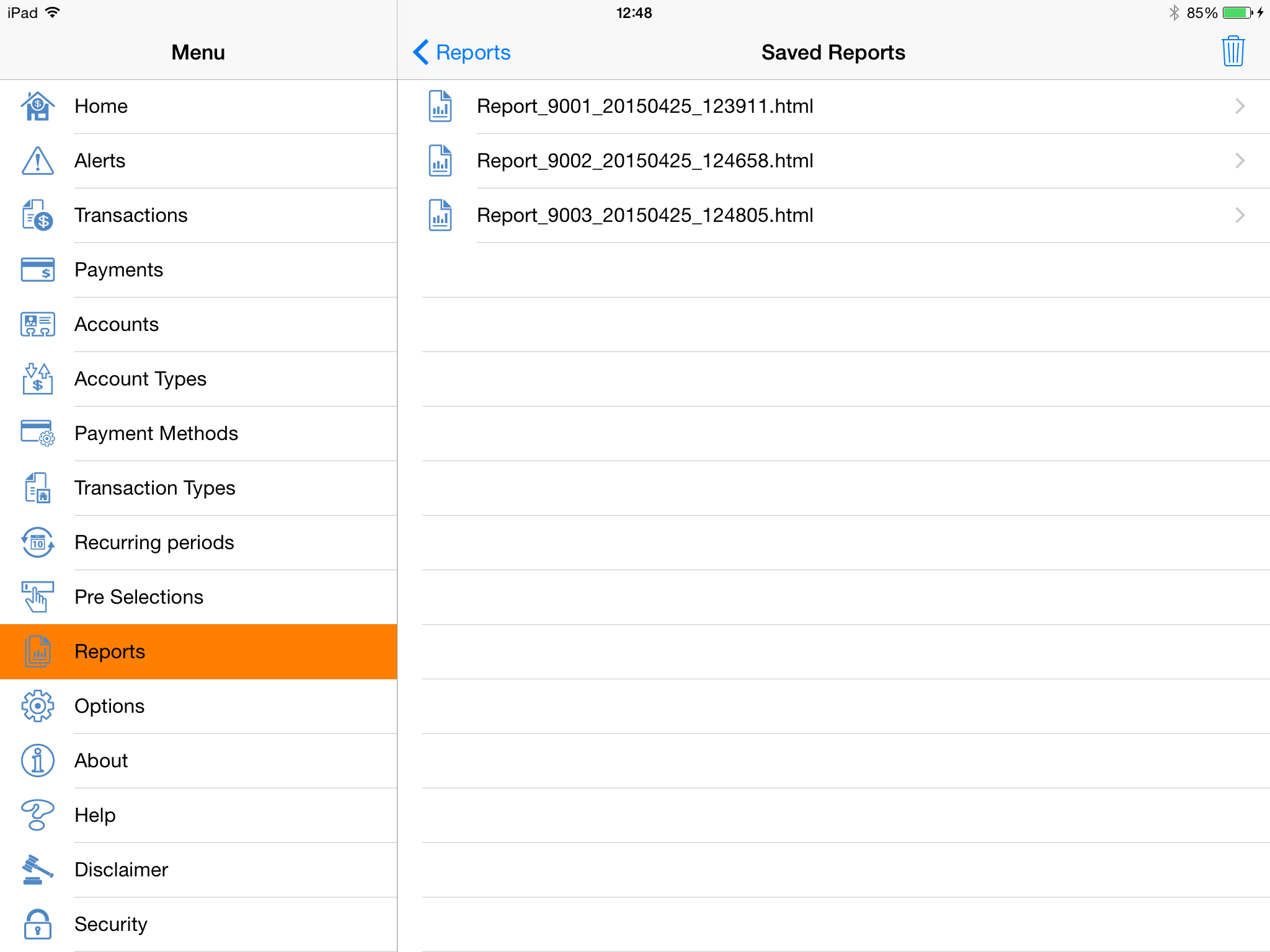Tap the trash can delete icon
Image resolution: width=1270 pixels, height=952 pixels.
point(1233,51)
